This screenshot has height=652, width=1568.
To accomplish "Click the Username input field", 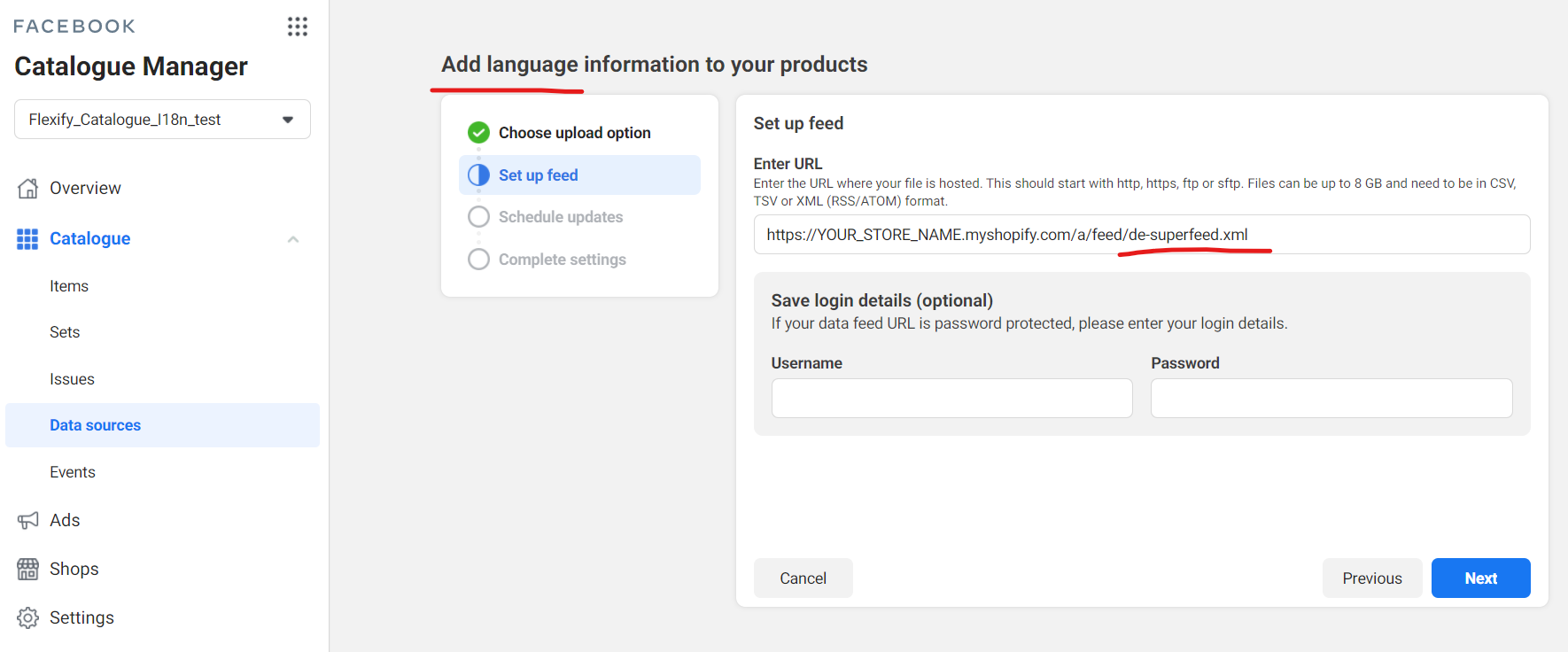I will pyautogui.click(x=952, y=399).
